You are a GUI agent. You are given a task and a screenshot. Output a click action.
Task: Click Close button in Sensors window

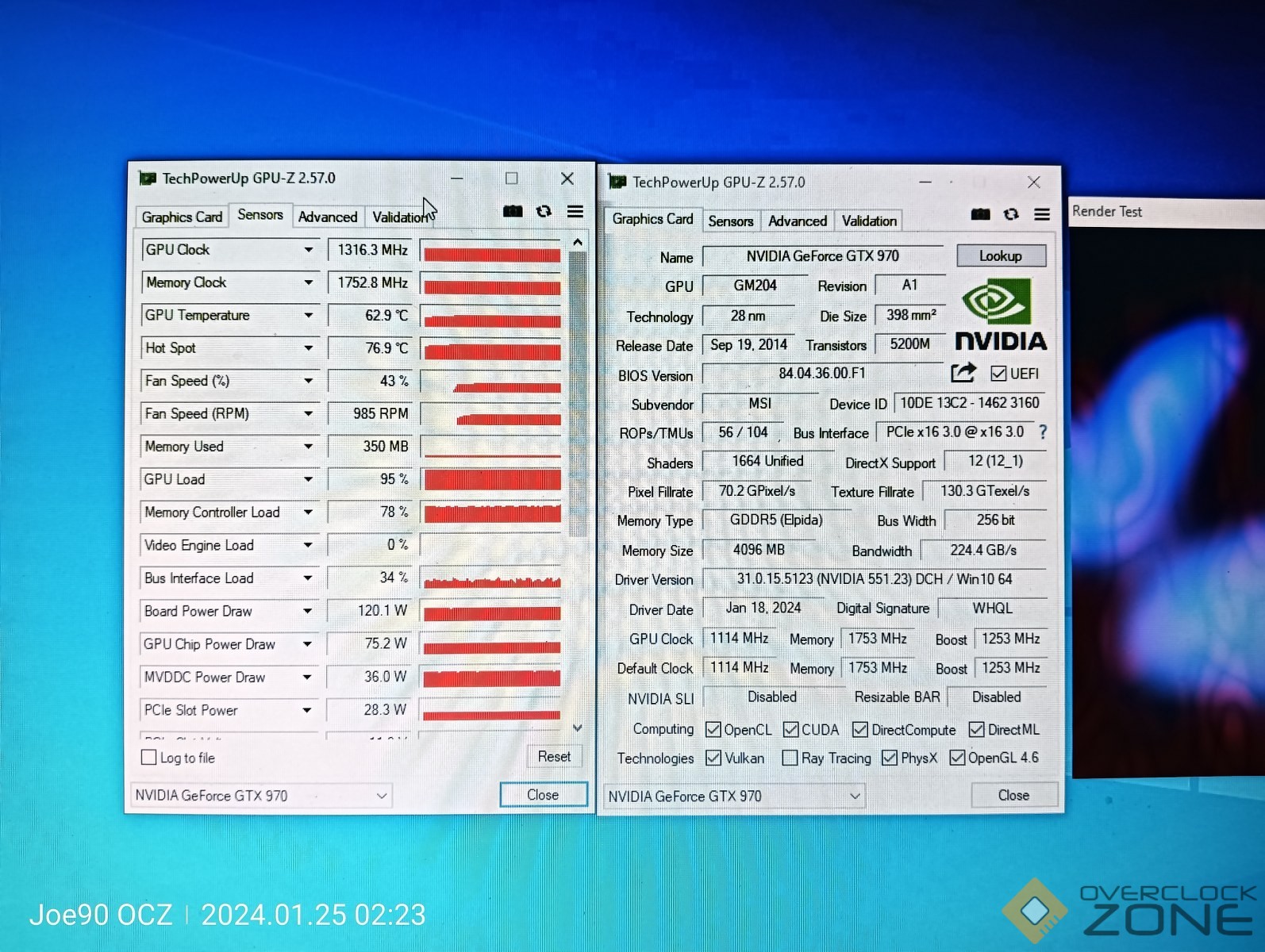pos(543,795)
